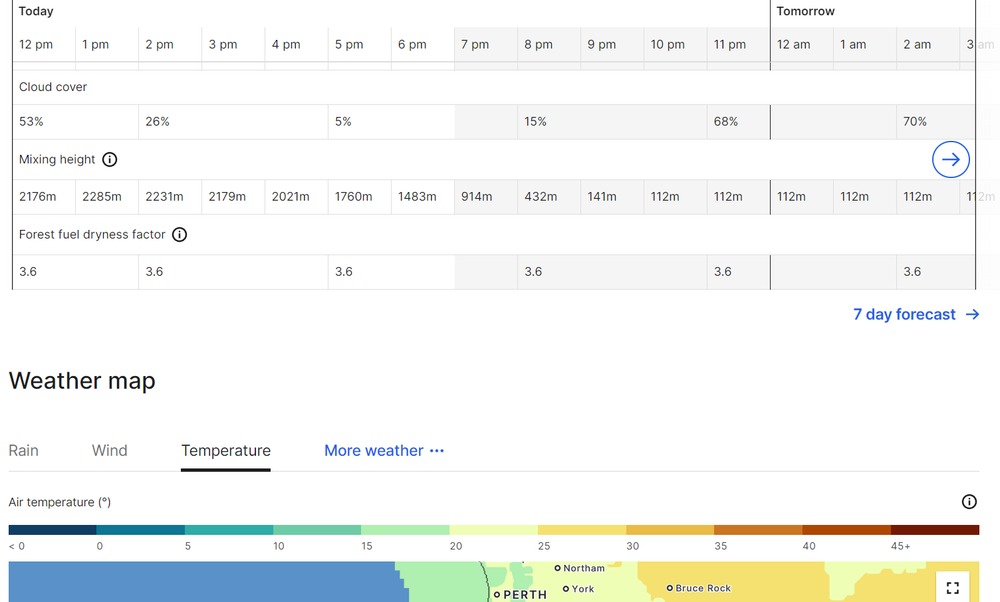
Task: Click the dark navy below-zero legend swatch
Action: point(52,530)
